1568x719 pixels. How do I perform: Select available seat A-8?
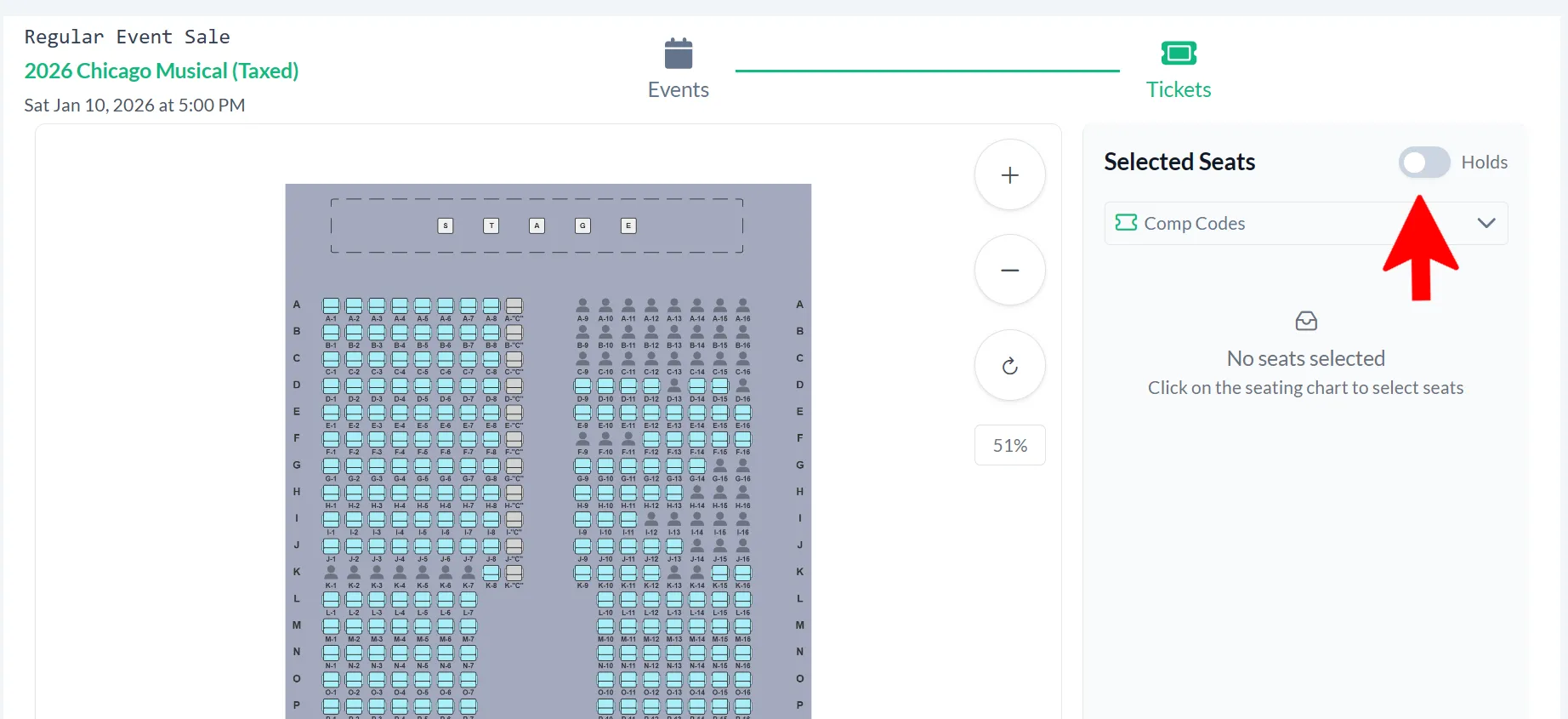tap(491, 305)
